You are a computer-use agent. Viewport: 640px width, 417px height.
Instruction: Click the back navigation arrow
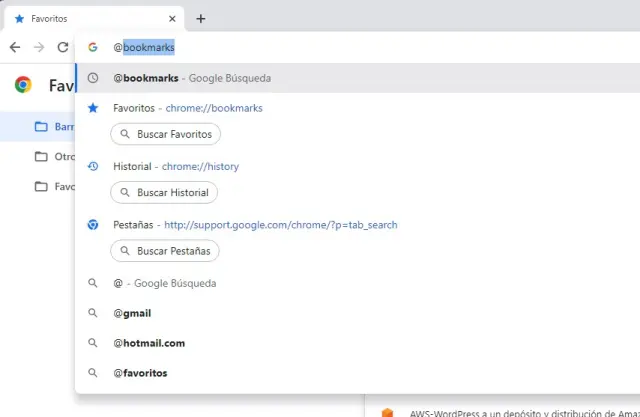(x=15, y=47)
